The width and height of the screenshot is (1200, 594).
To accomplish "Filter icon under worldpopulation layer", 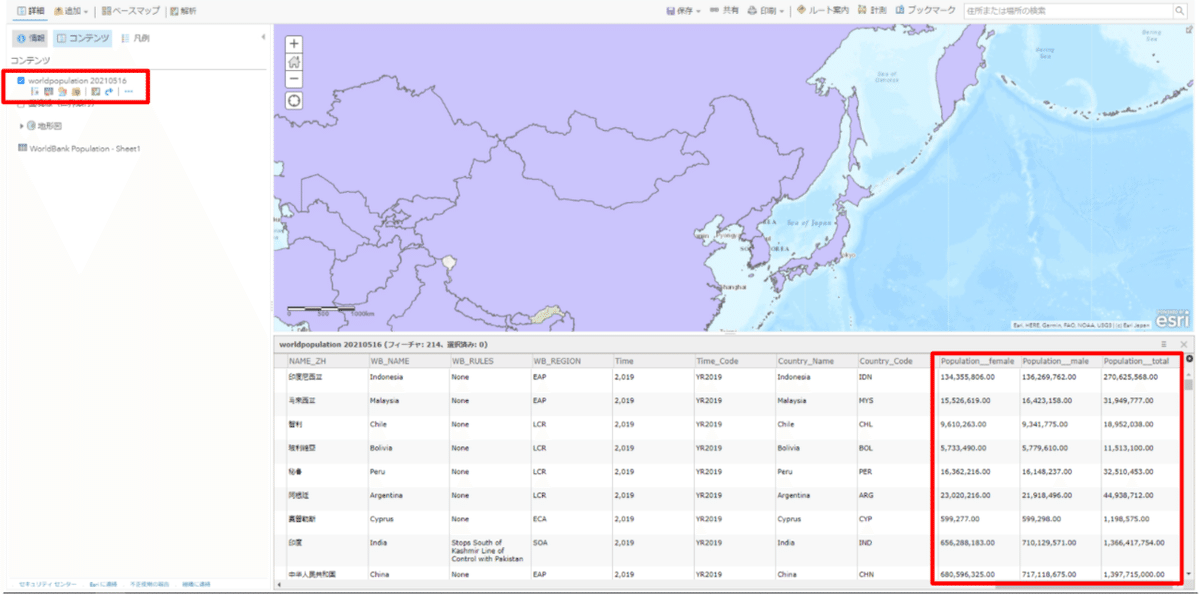I will (75, 91).
